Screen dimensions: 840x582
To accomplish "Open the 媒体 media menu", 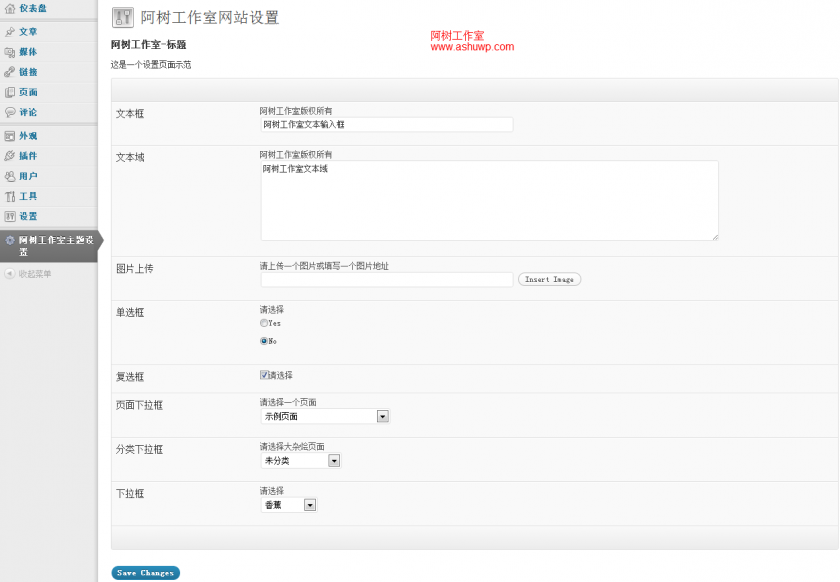I will [x=28, y=52].
